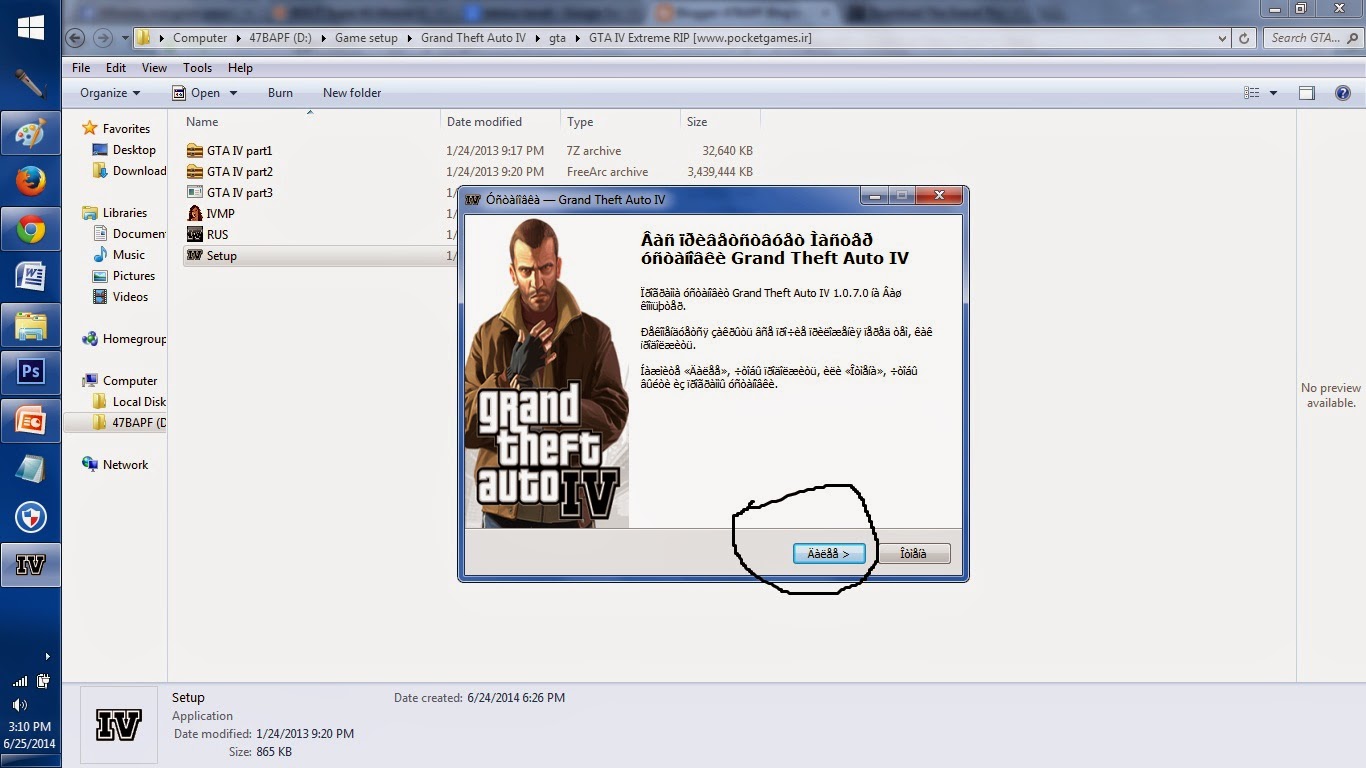Click the network signal tray icon

pos(20,681)
